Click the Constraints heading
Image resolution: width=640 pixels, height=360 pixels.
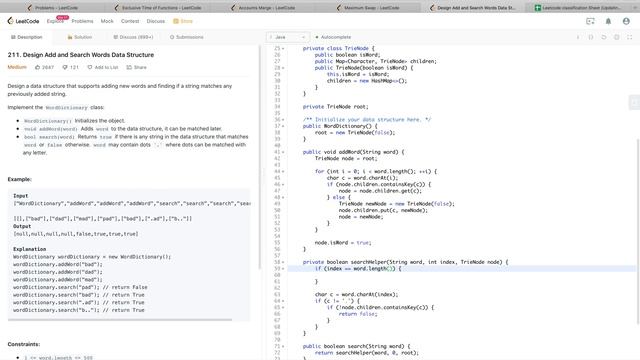24,344
